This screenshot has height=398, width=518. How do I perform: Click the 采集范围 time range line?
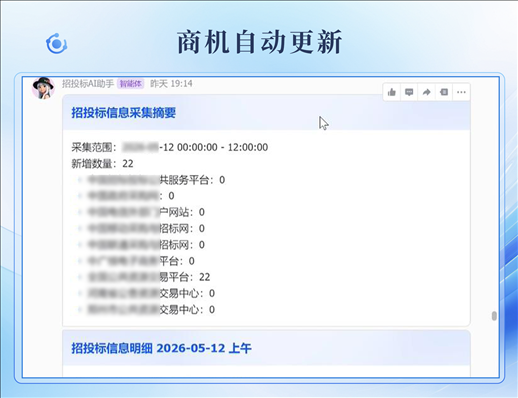coord(170,147)
